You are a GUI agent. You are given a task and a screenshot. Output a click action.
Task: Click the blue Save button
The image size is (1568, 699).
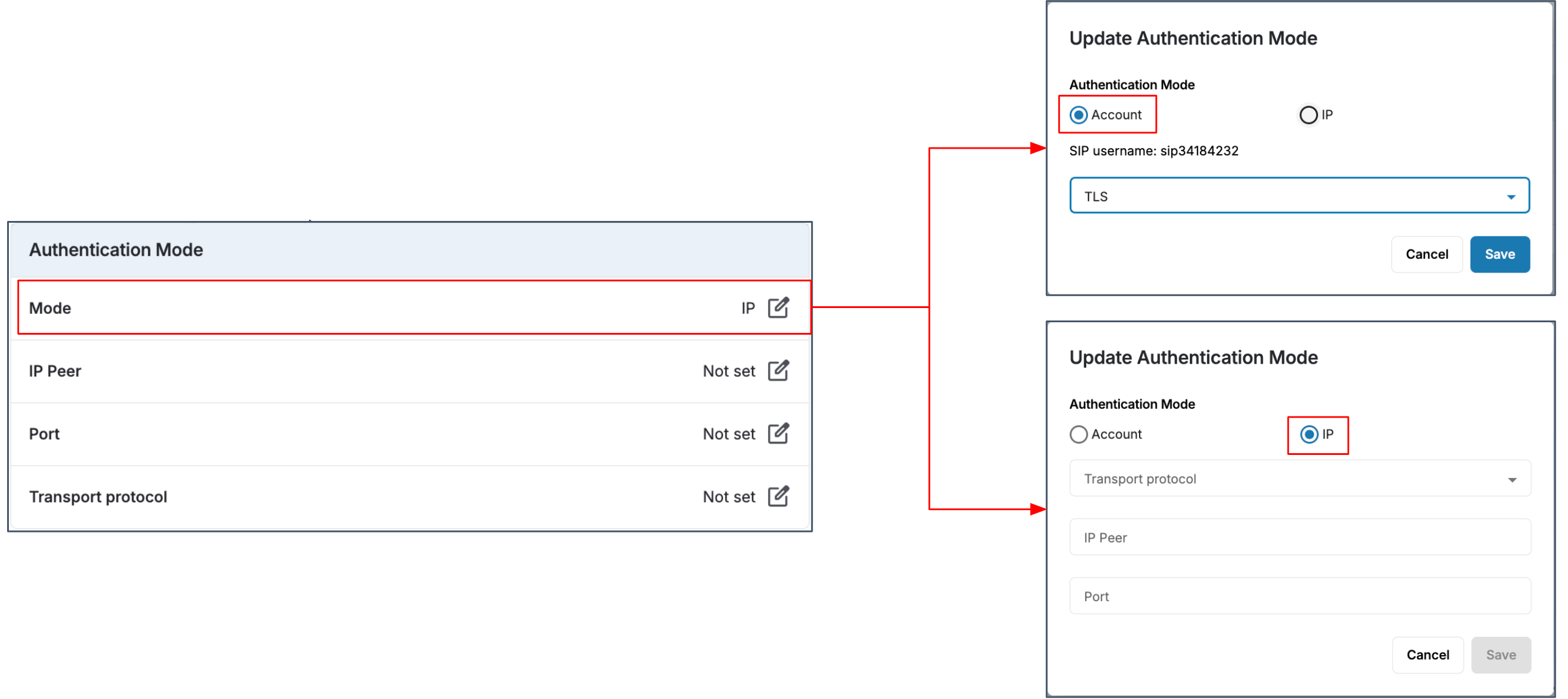pyautogui.click(x=1499, y=254)
